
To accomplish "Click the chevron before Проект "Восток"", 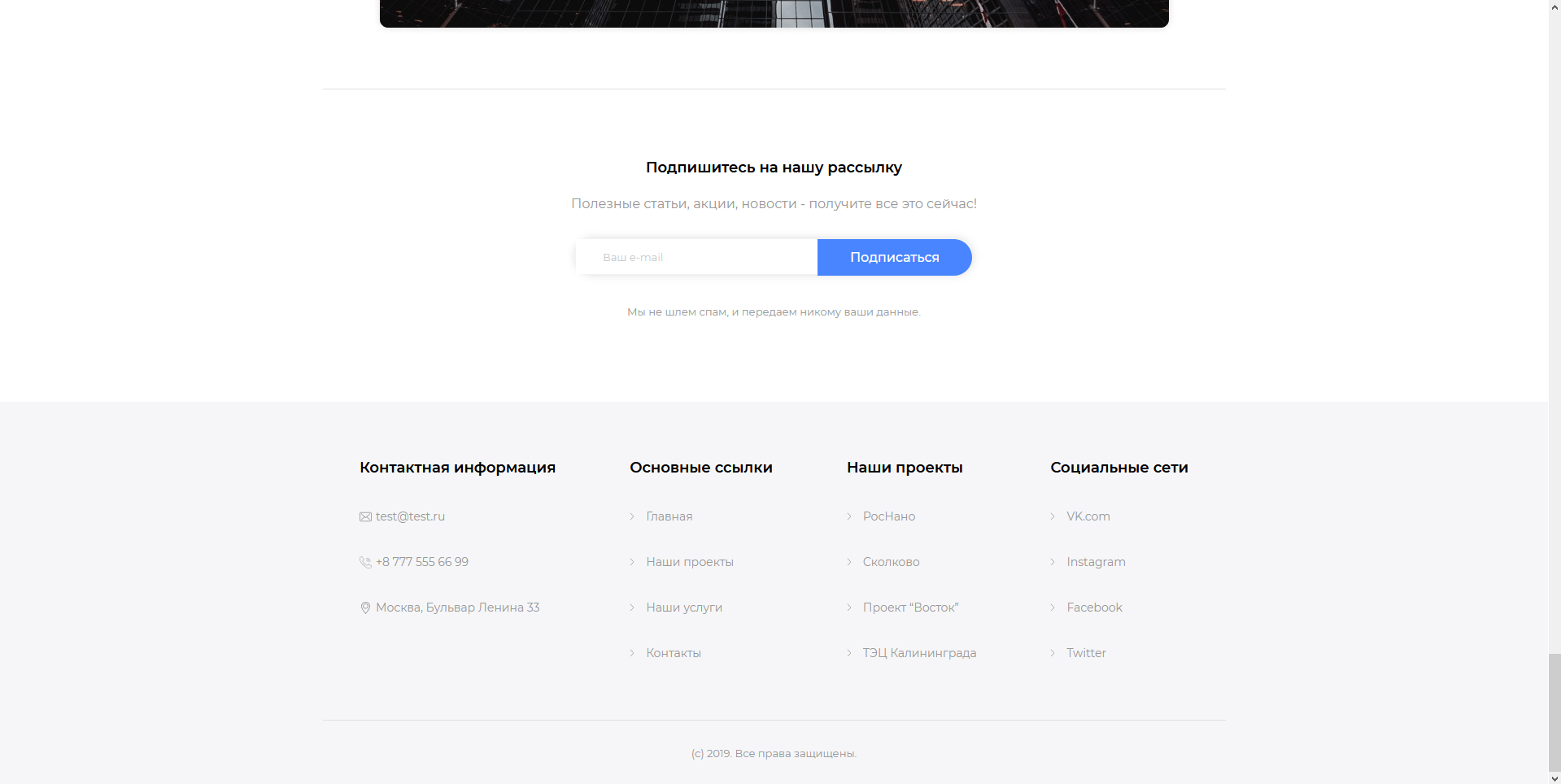I will (849, 608).
